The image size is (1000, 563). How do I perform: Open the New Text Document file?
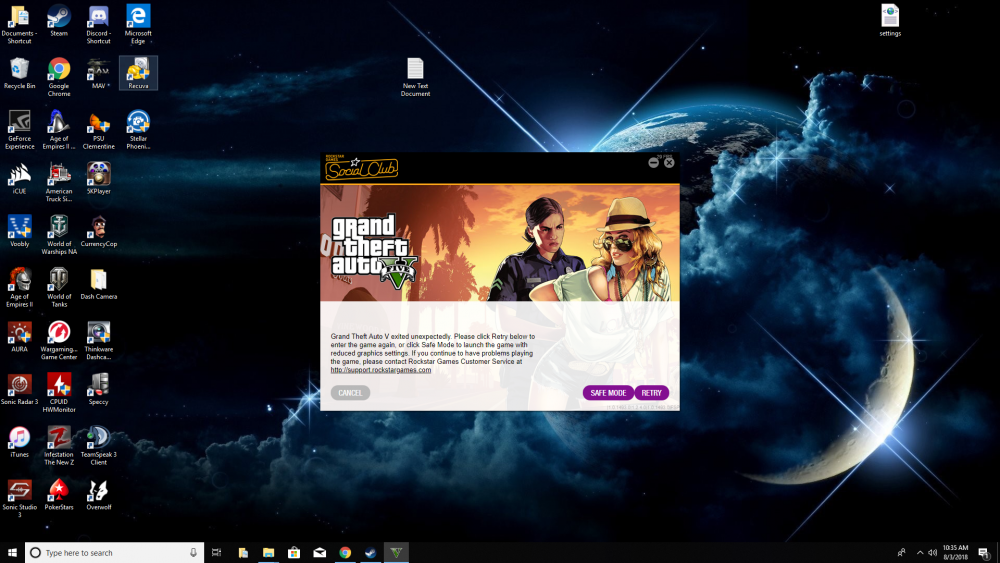415,77
